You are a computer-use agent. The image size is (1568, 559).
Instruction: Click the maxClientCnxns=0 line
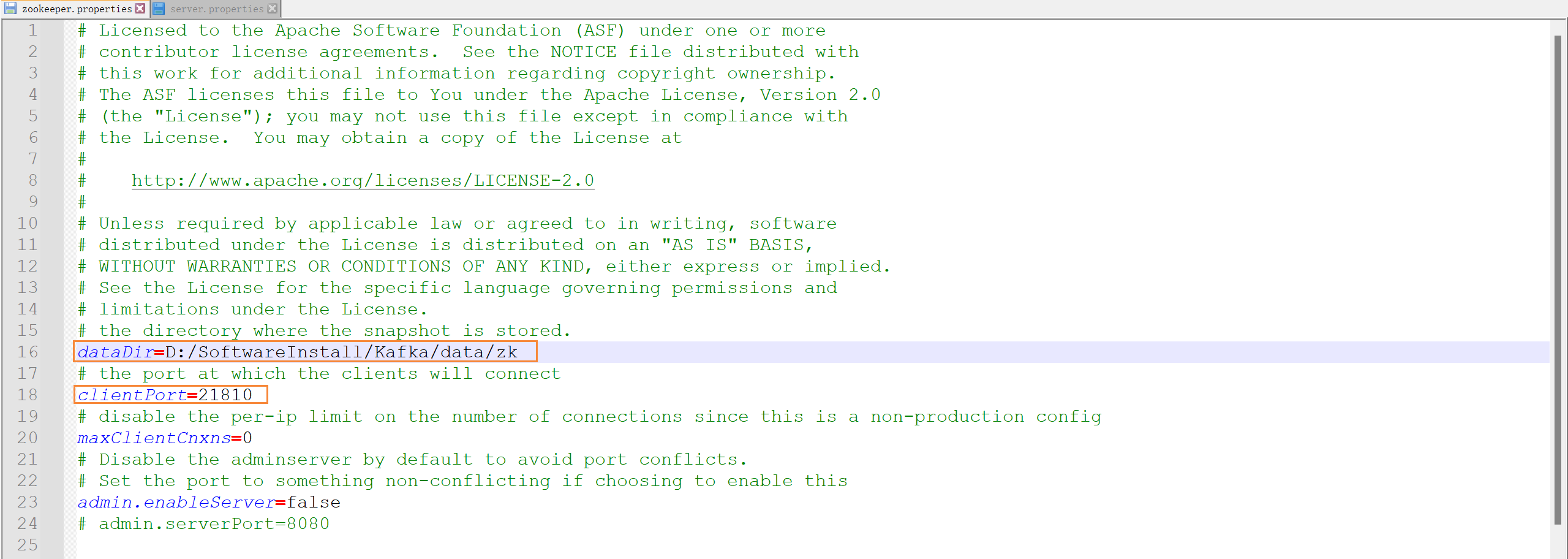[165, 438]
